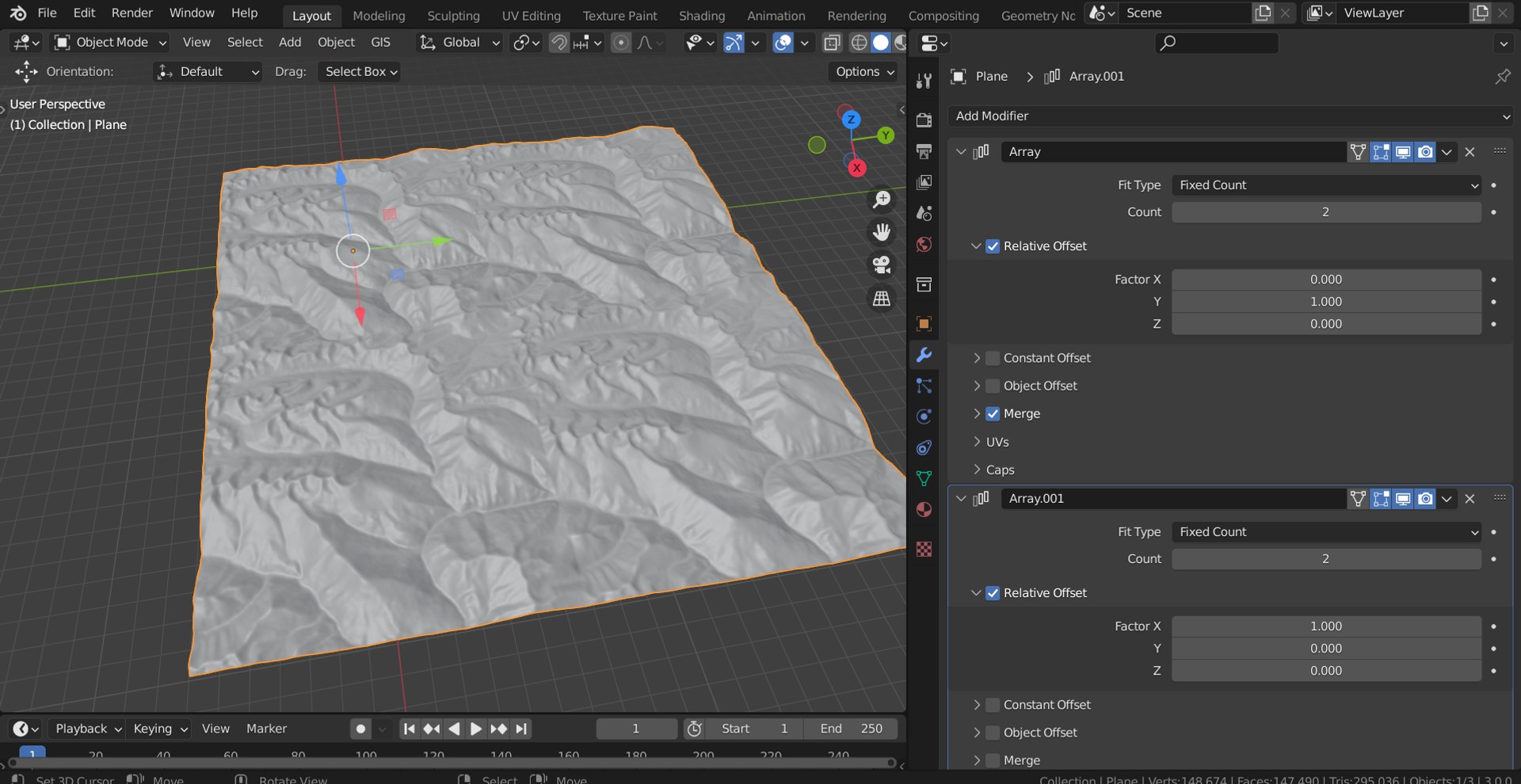Screen dimensions: 1521x784
Task: Uncheck Merge in the Array modifier
Action: [x=993, y=414]
